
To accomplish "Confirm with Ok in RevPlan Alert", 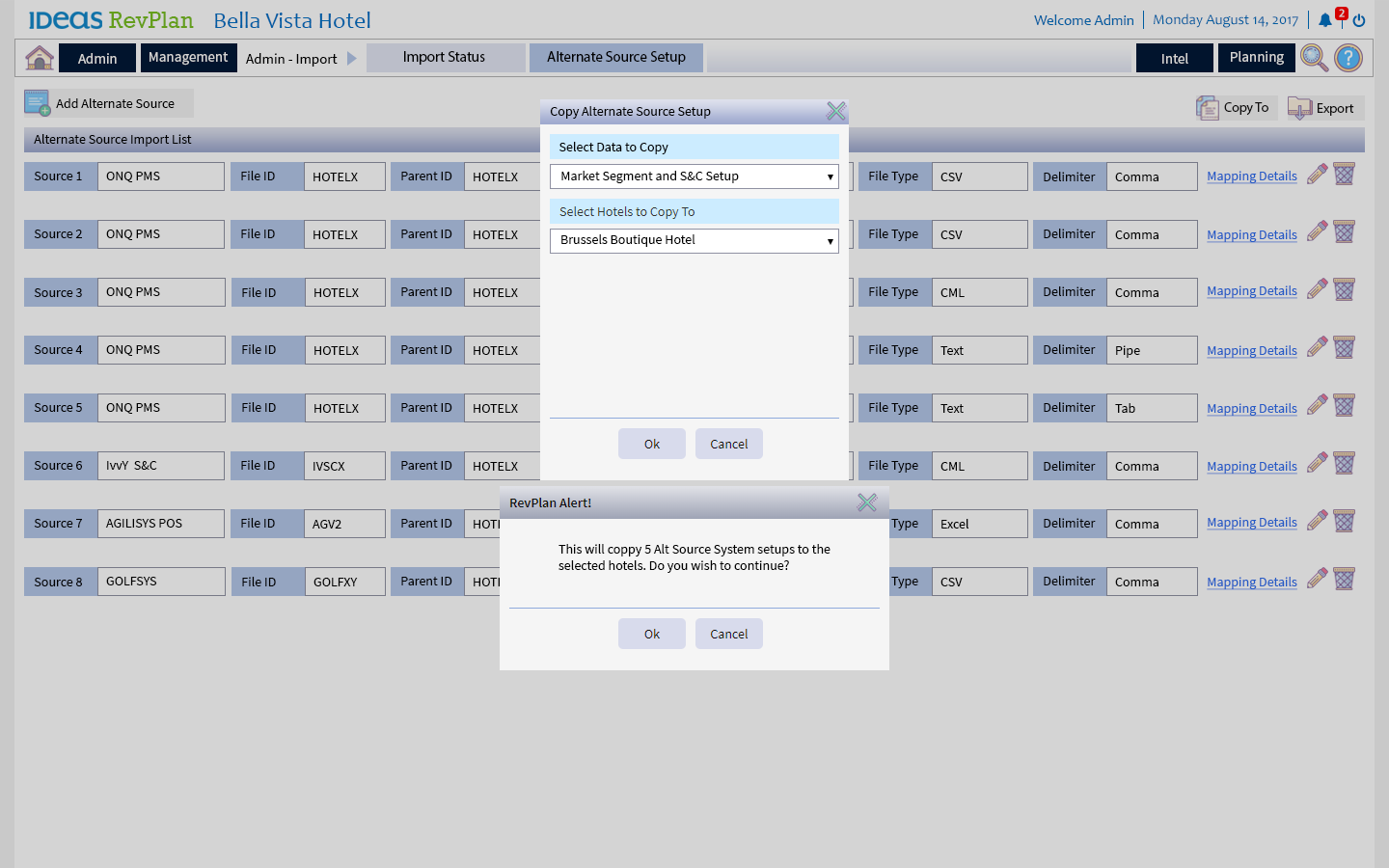I will click(652, 634).
